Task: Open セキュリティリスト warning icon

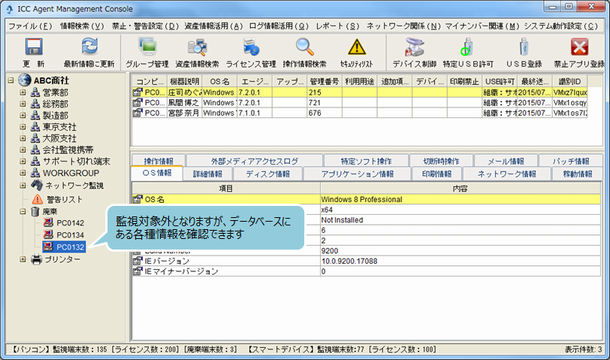Action: 357,47
